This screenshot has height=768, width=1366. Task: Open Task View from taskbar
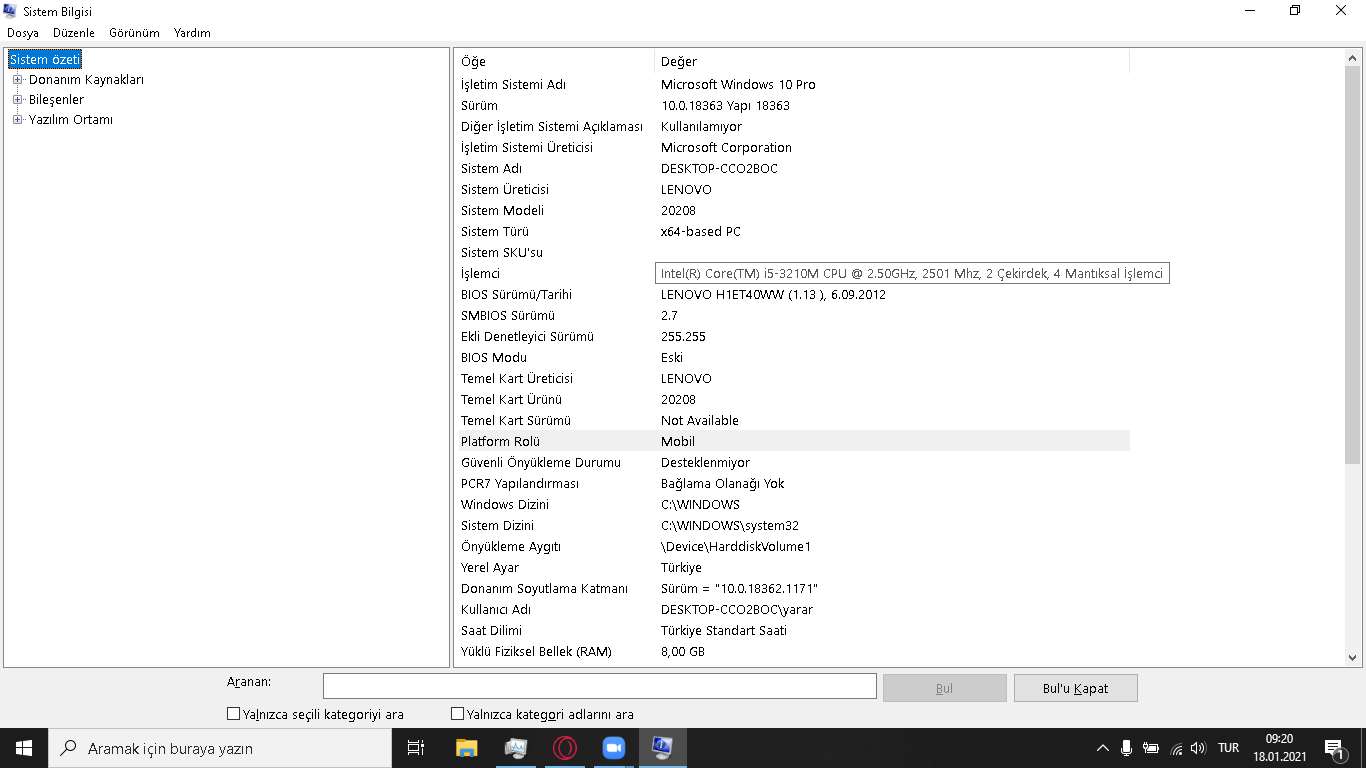coord(416,748)
